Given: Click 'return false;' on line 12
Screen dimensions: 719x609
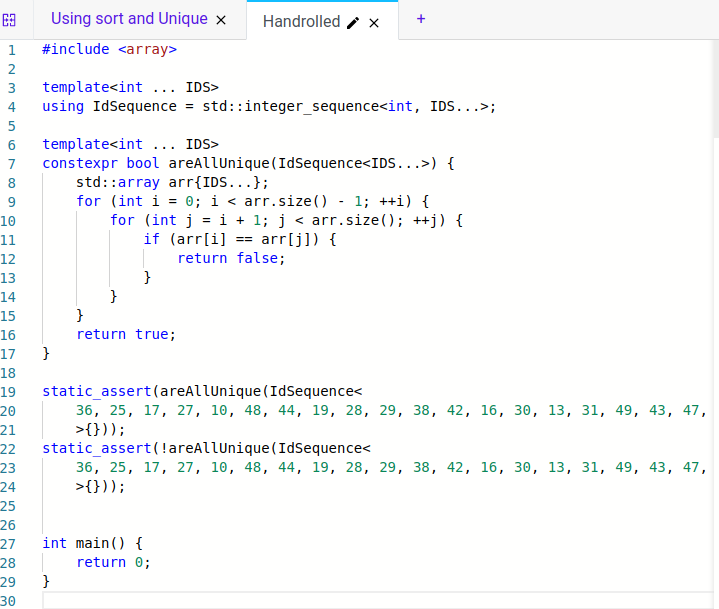Looking at the screenshot, I should [x=231, y=258].
